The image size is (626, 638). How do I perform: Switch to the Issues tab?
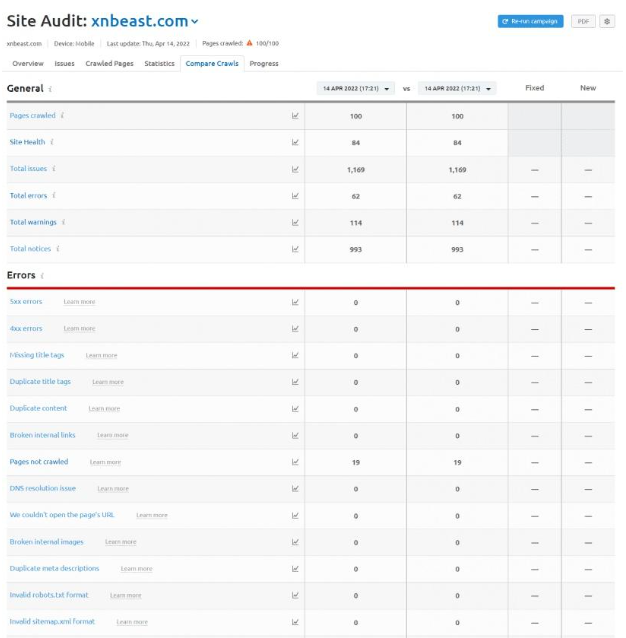[x=64, y=63]
